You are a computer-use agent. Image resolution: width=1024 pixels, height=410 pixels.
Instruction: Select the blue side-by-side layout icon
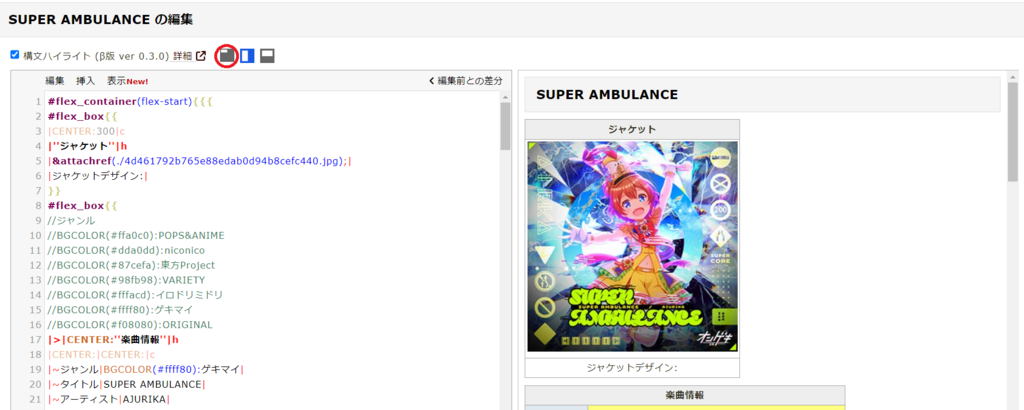point(247,56)
